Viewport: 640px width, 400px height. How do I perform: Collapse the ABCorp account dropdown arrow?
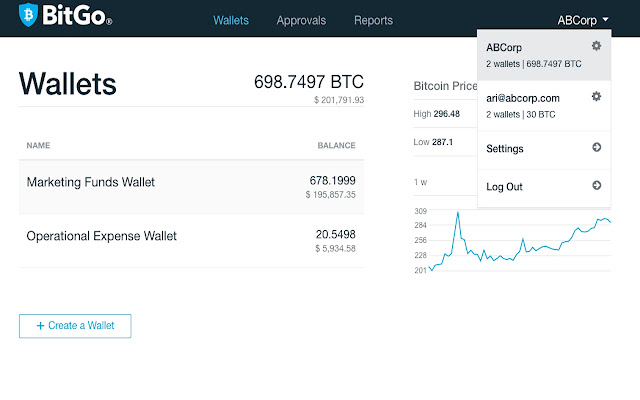point(606,19)
